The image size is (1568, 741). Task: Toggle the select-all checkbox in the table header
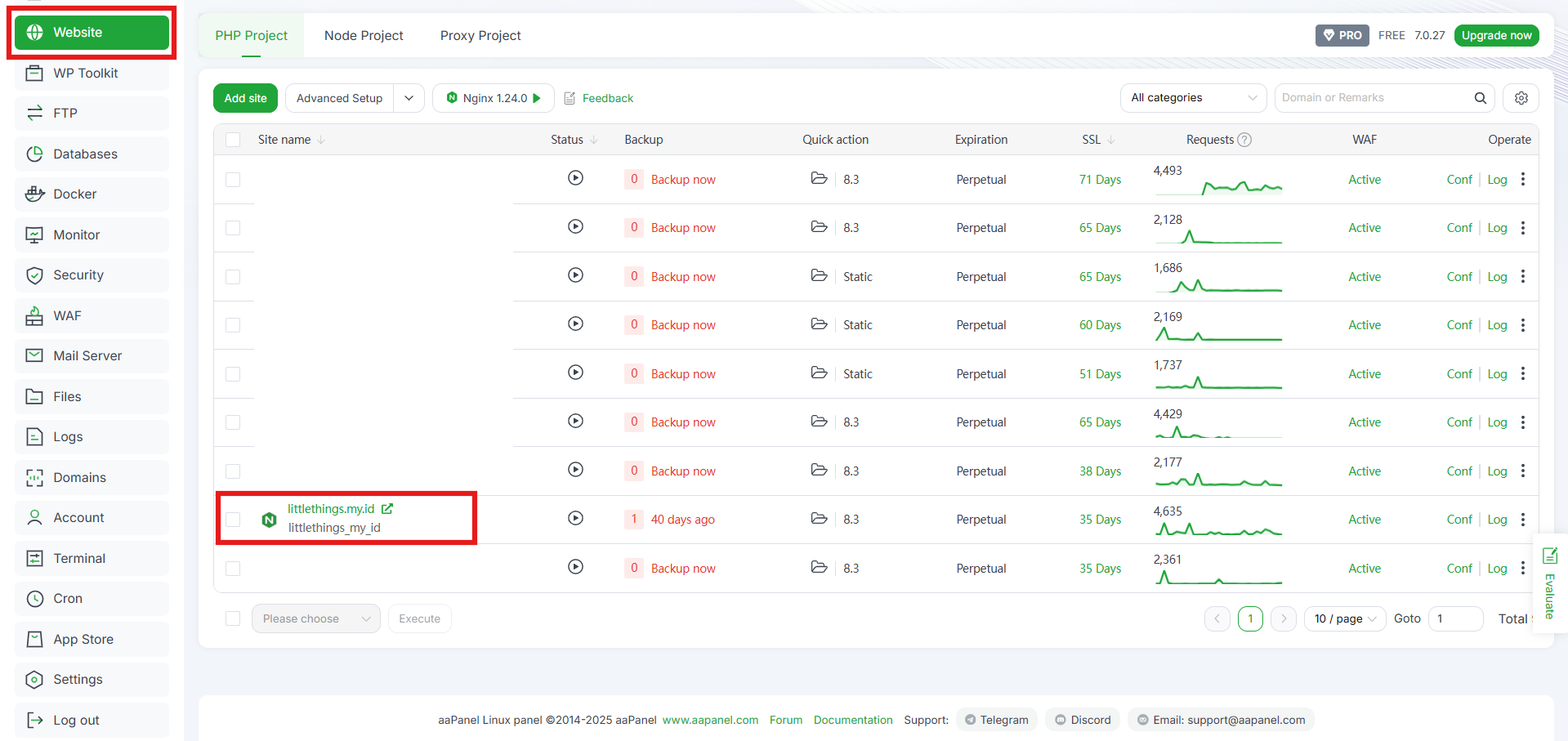(x=233, y=140)
